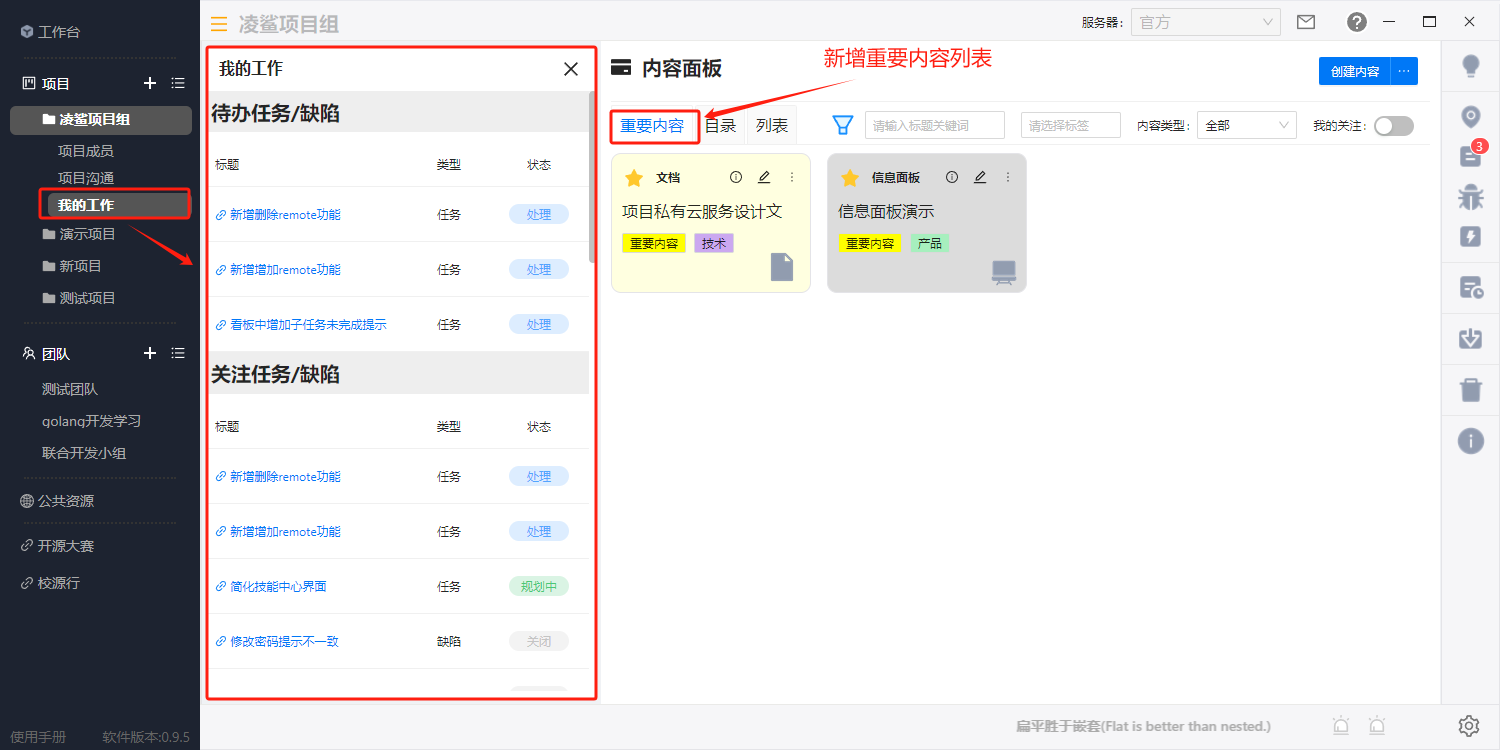Expand the 测试项目 folder

pyautogui.click(x=79, y=298)
